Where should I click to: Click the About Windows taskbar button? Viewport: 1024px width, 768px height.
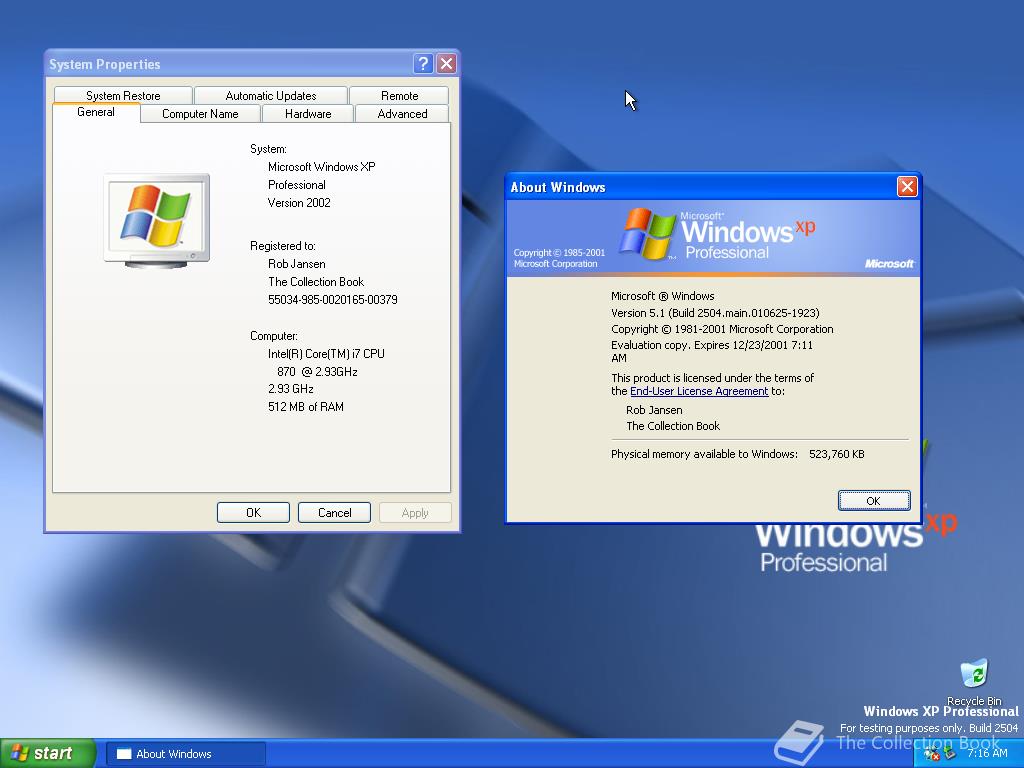[185, 754]
